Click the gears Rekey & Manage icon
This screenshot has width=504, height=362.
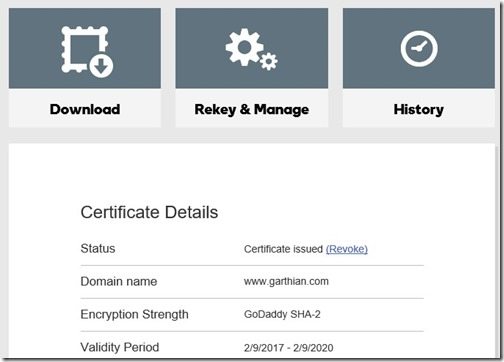point(251,49)
